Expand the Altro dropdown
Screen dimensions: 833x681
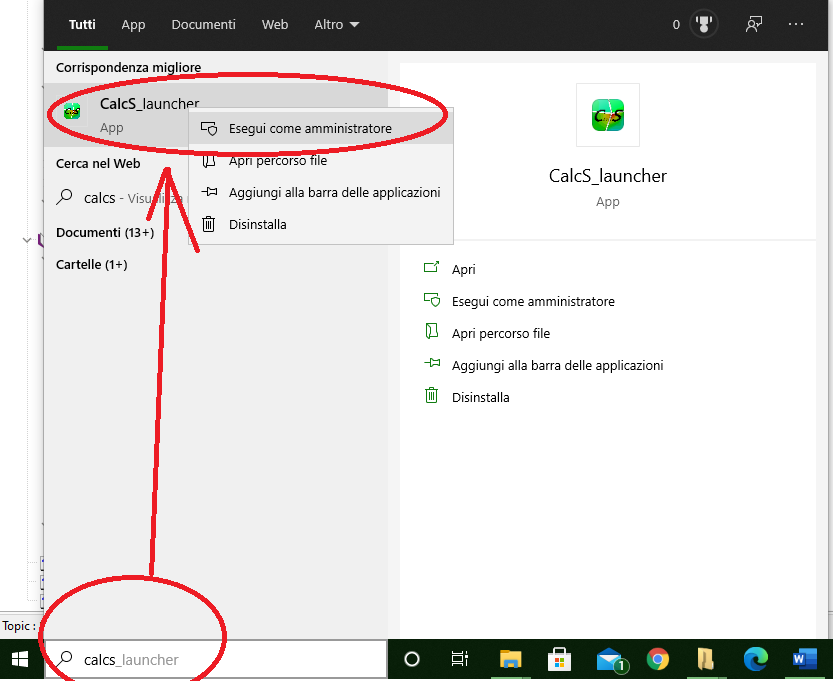pyautogui.click(x=336, y=24)
